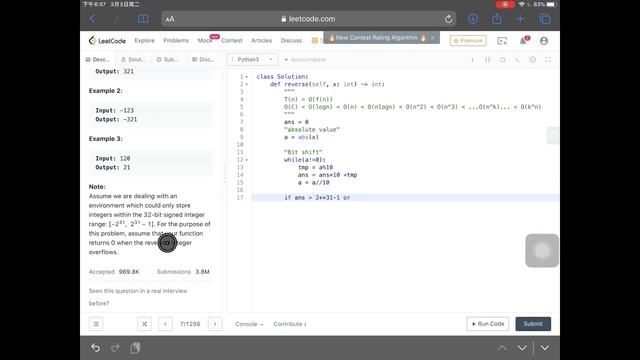Collapse the while loop fold arrow
The height and width of the screenshot is (360, 640).
click(x=247, y=160)
